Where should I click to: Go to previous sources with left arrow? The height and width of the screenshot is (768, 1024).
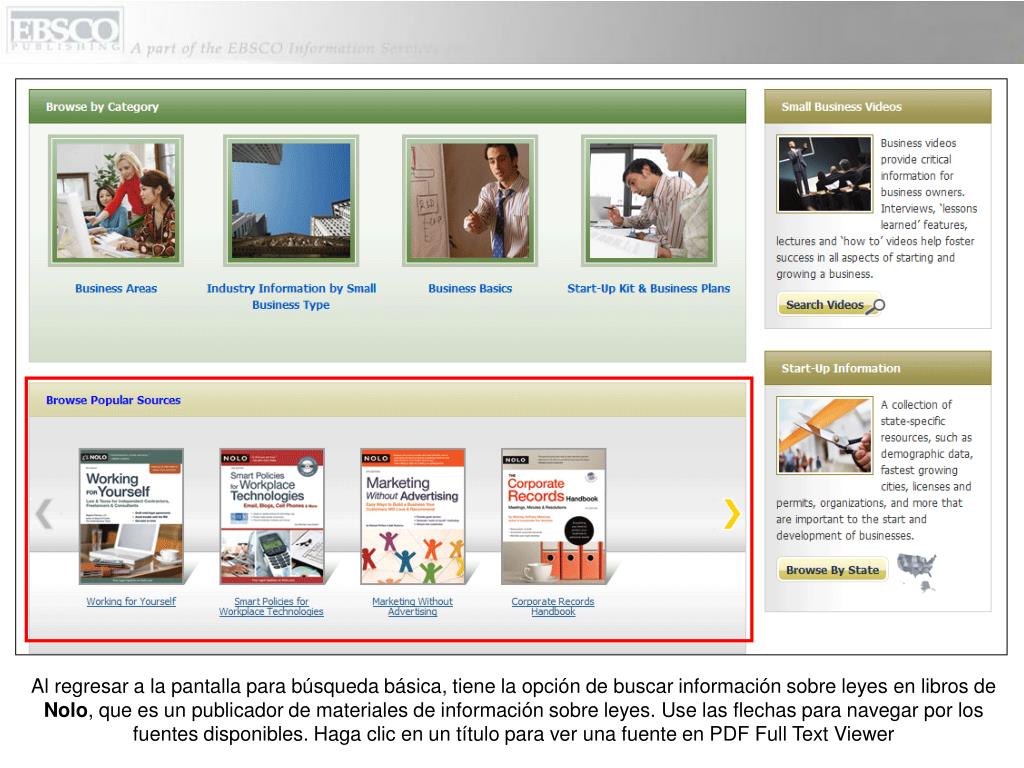point(44,513)
